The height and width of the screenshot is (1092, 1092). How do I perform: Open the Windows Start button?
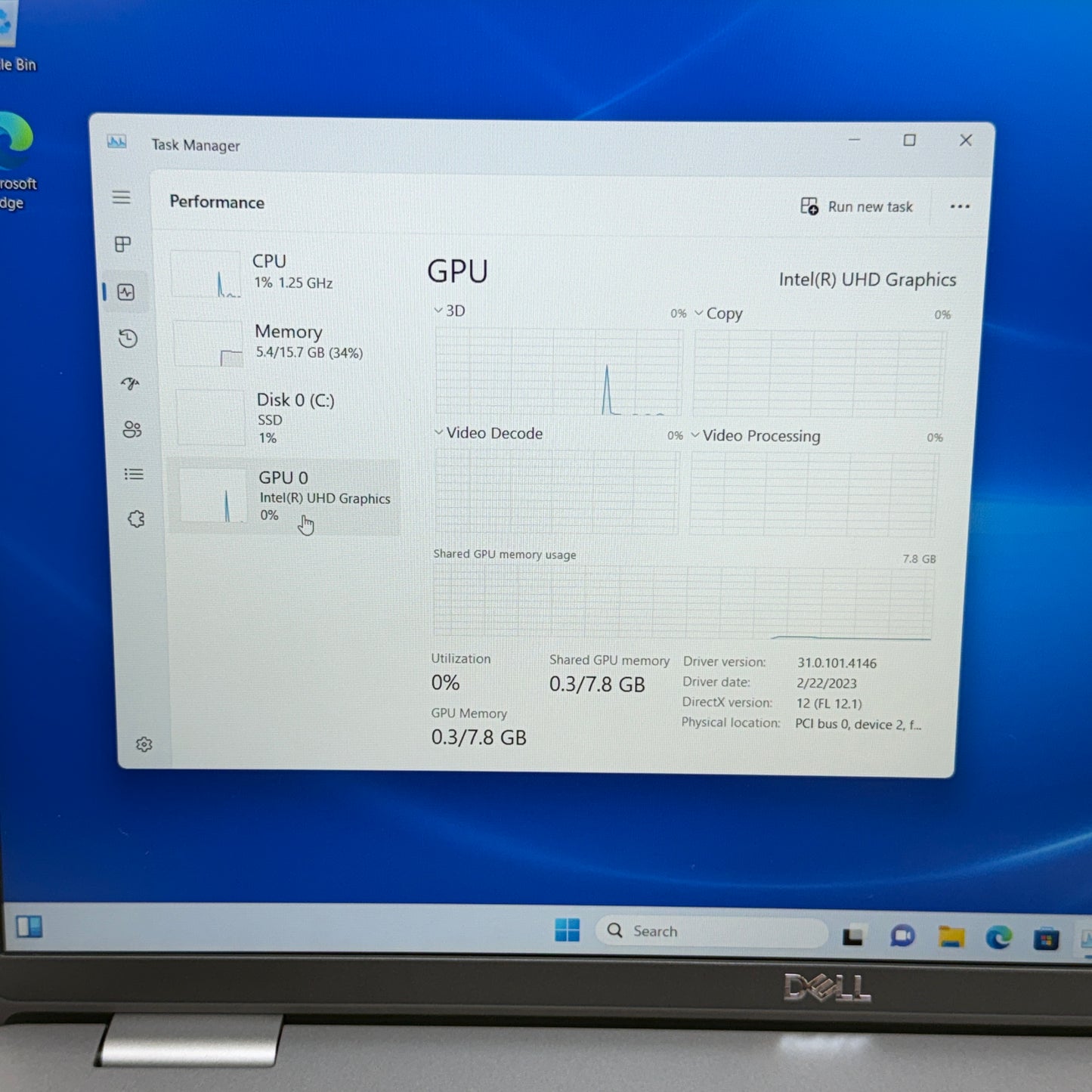click(567, 930)
